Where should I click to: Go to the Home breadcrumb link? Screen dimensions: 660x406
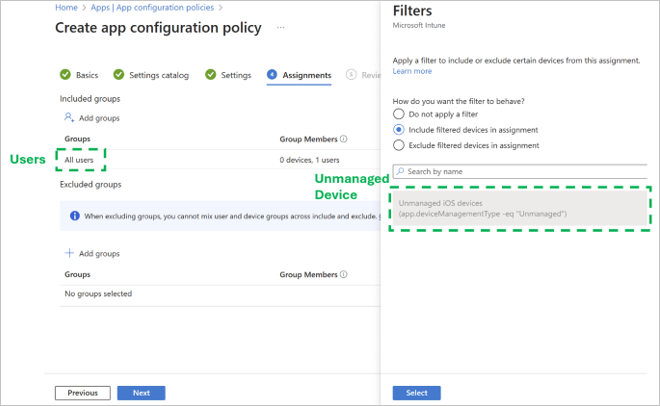click(x=65, y=7)
